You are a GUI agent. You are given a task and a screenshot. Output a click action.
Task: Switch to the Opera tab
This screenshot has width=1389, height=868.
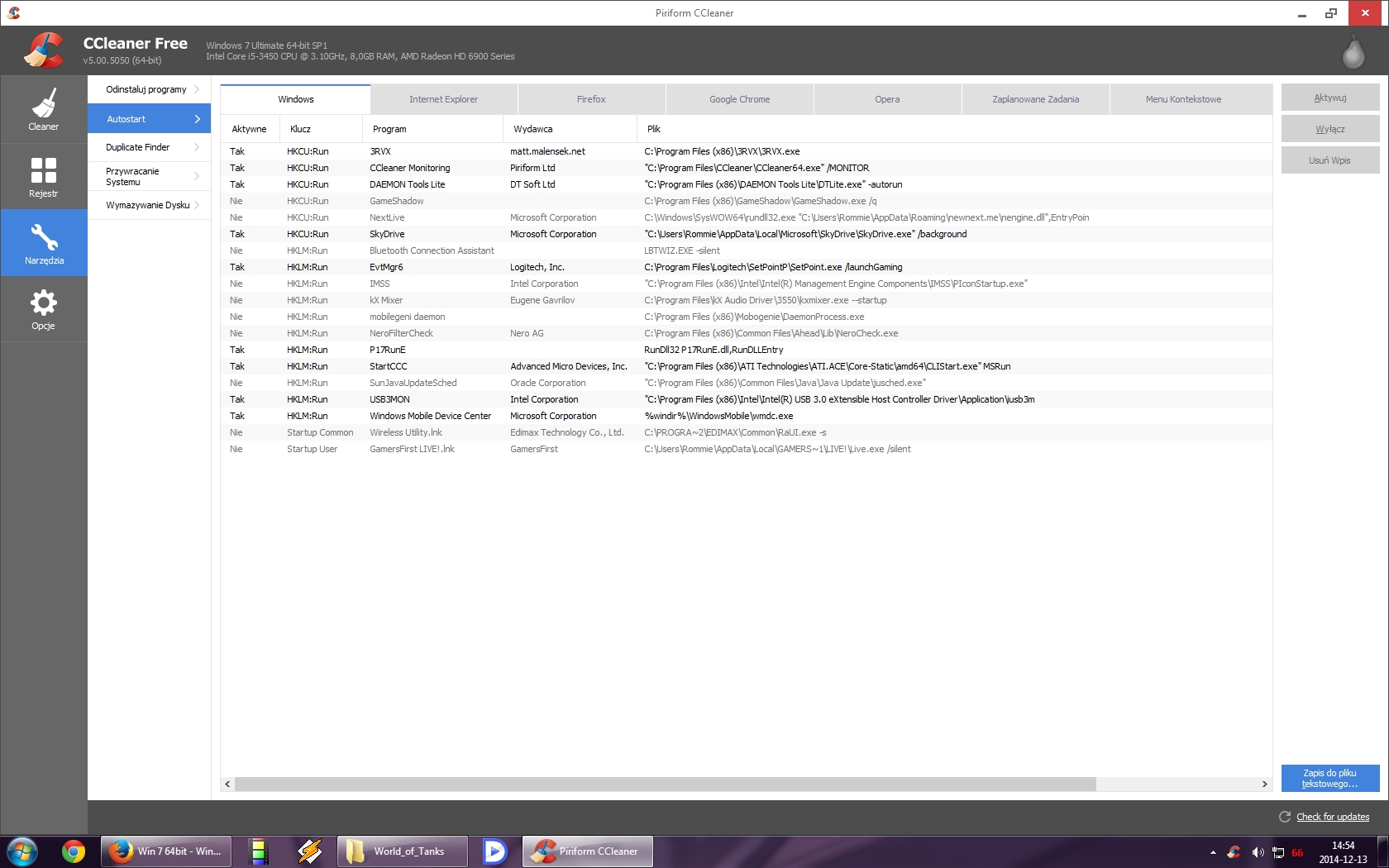[x=888, y=99]
